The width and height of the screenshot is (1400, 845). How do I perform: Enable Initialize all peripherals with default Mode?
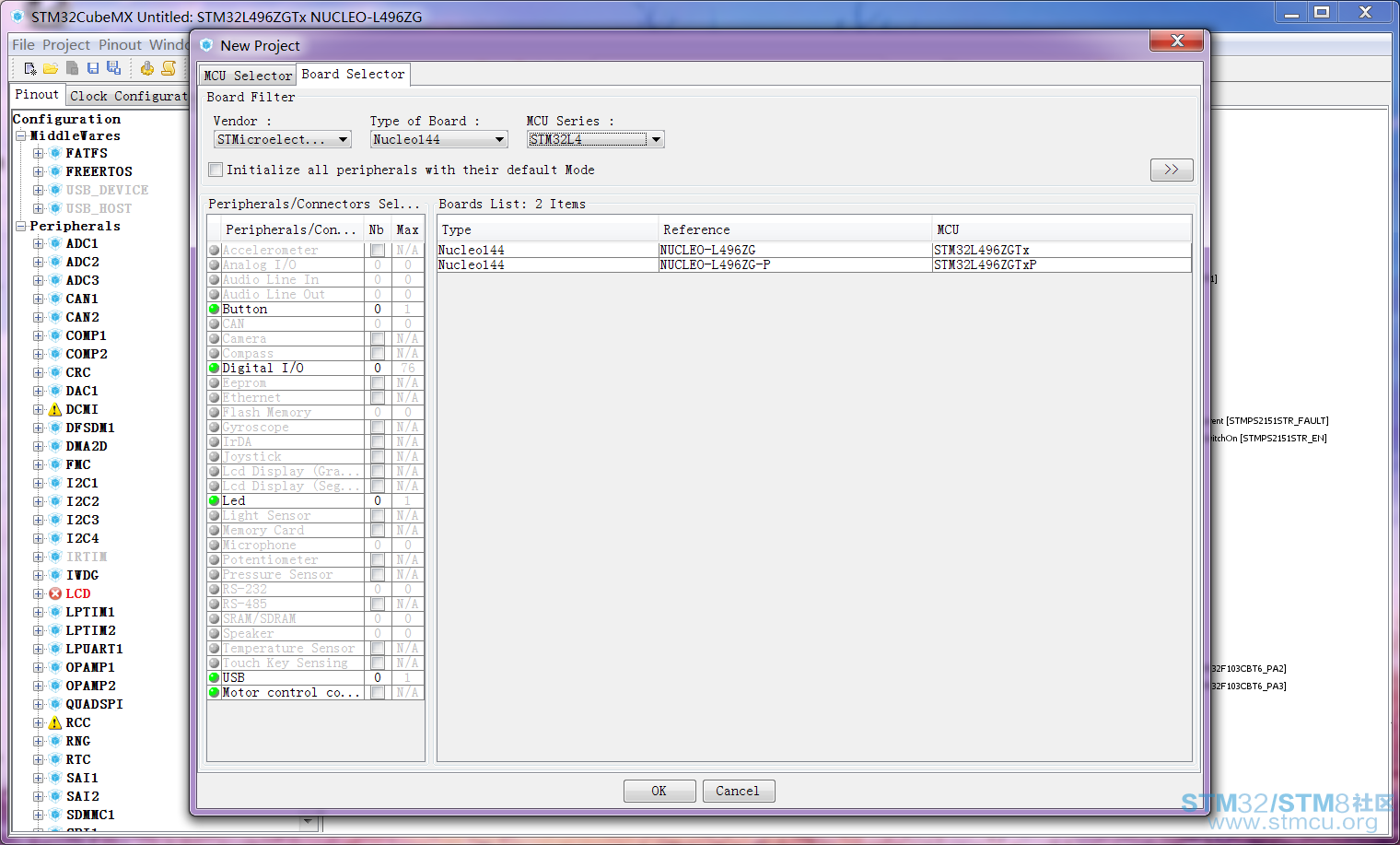coord(216,170)
